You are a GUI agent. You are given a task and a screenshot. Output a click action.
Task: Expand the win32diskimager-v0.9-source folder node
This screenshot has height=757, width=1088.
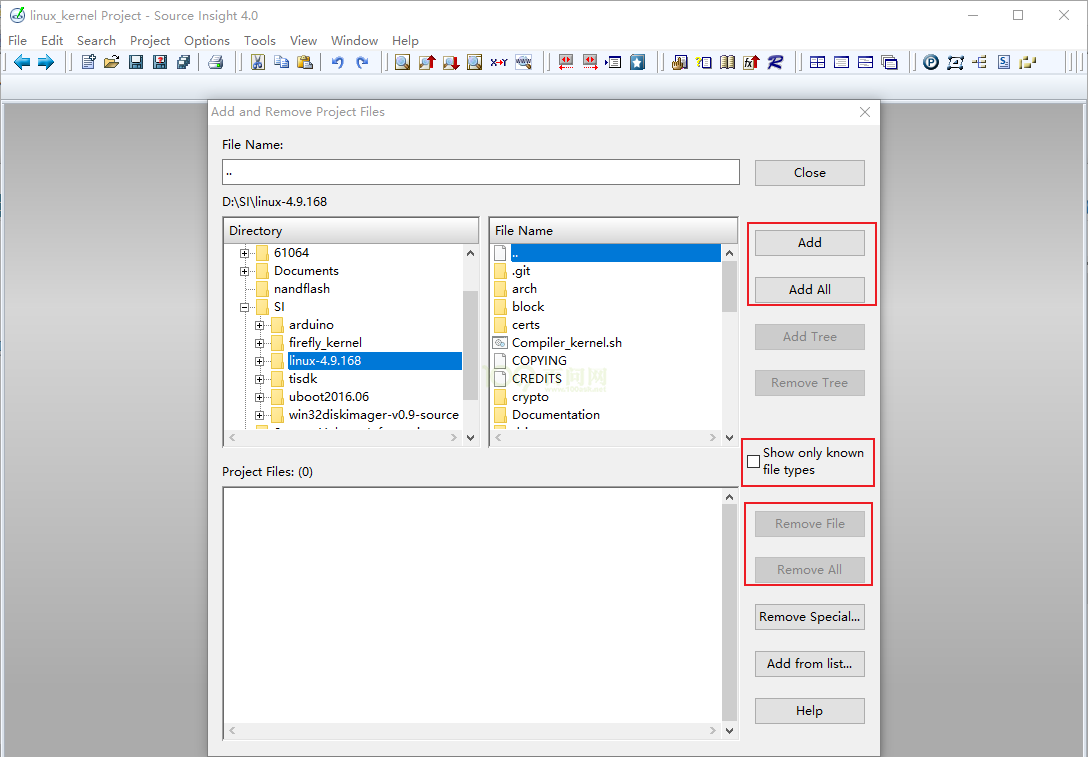[260, 416]
